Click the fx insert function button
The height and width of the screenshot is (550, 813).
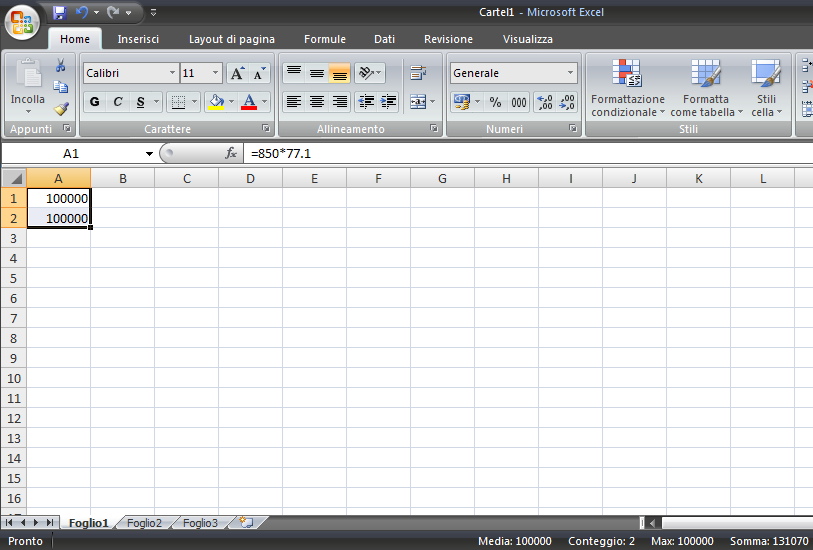click(231, 153)
